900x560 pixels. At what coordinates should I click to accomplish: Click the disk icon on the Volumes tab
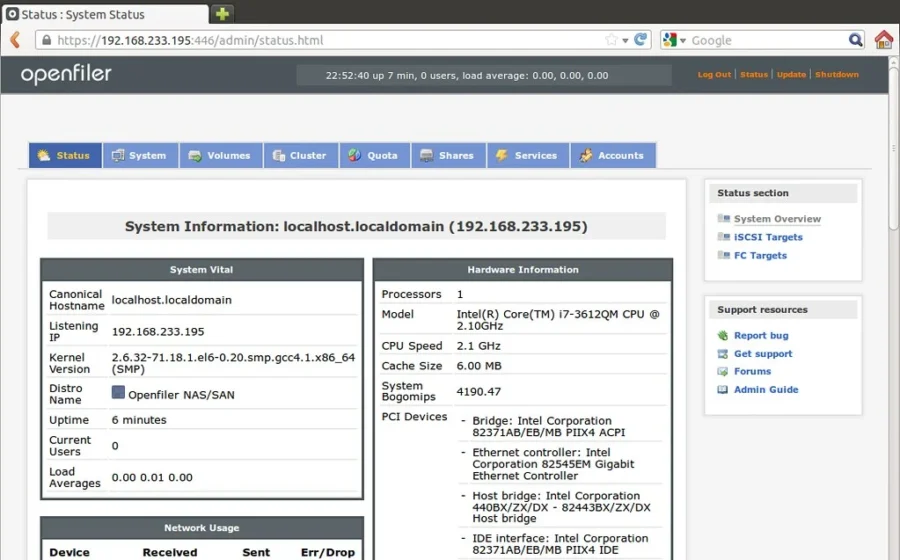pyautogui.click(x=195, y=156)
